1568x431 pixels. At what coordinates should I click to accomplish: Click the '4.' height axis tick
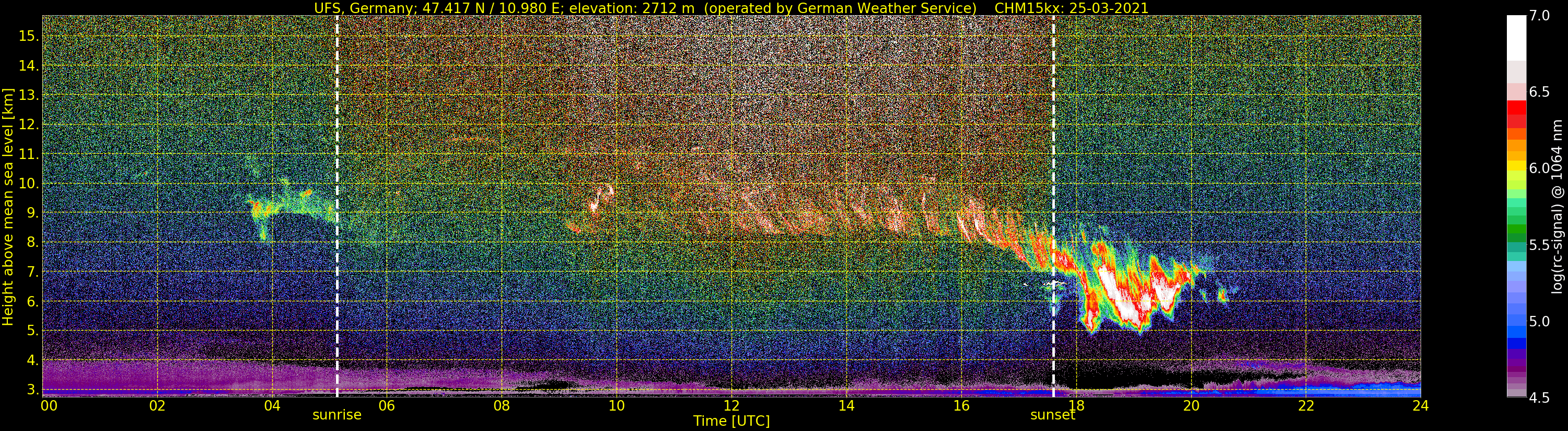pos(32,360)
